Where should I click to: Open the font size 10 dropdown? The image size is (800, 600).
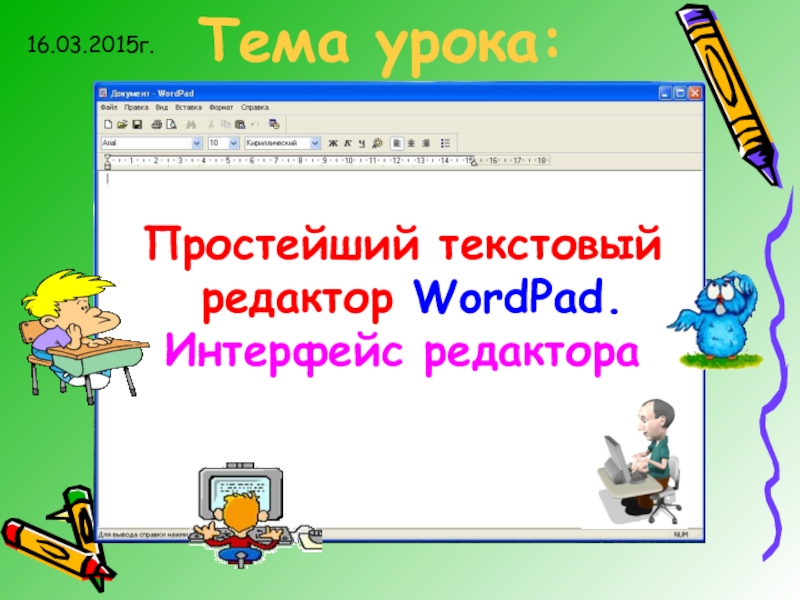234,143
